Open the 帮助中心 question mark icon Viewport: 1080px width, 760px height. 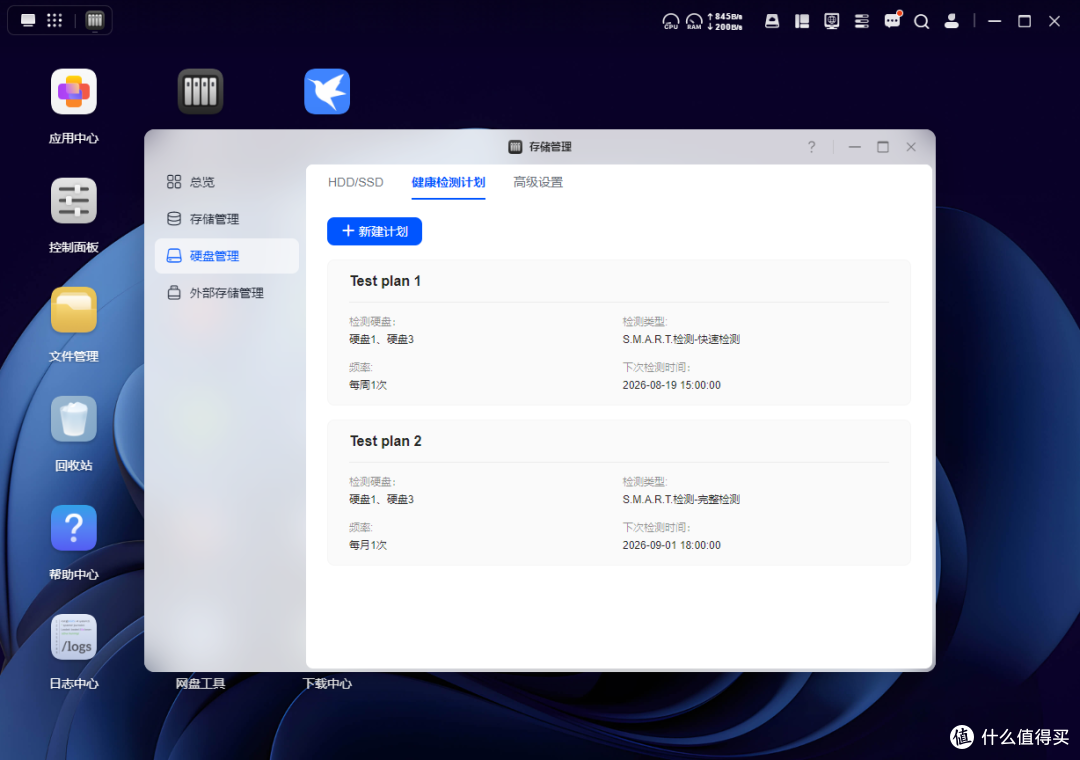click(x=74, y=528)
